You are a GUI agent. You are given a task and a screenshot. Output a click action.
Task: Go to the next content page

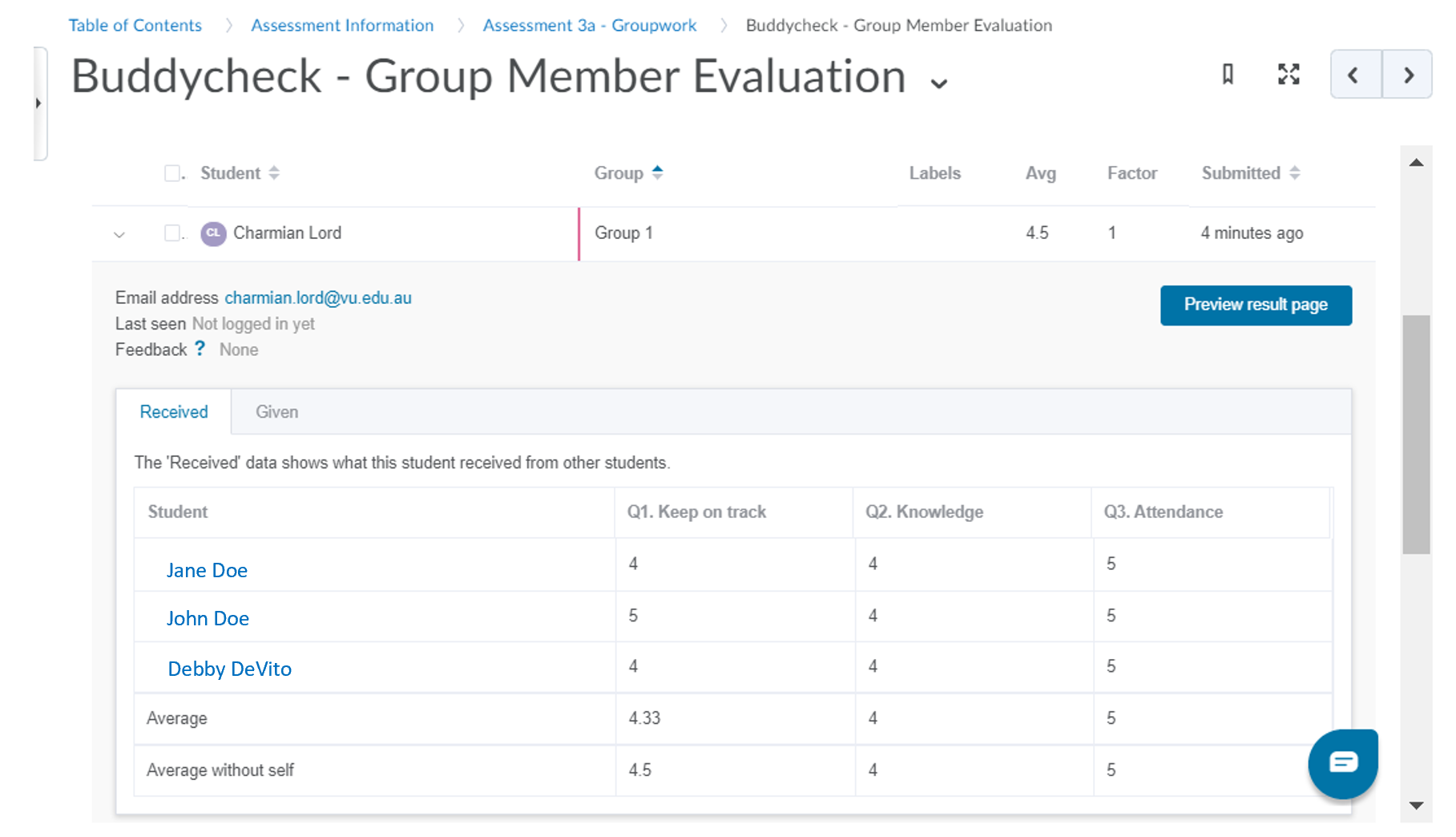coord(1407,75)
